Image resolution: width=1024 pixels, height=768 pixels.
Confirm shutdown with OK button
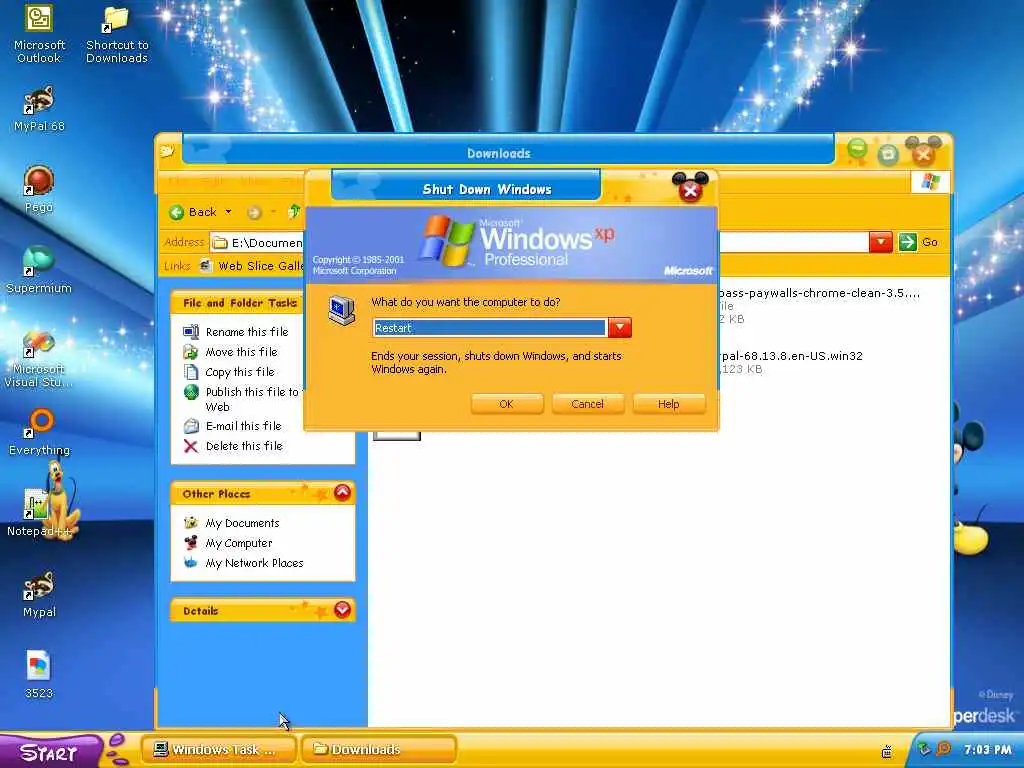[506, 404]
